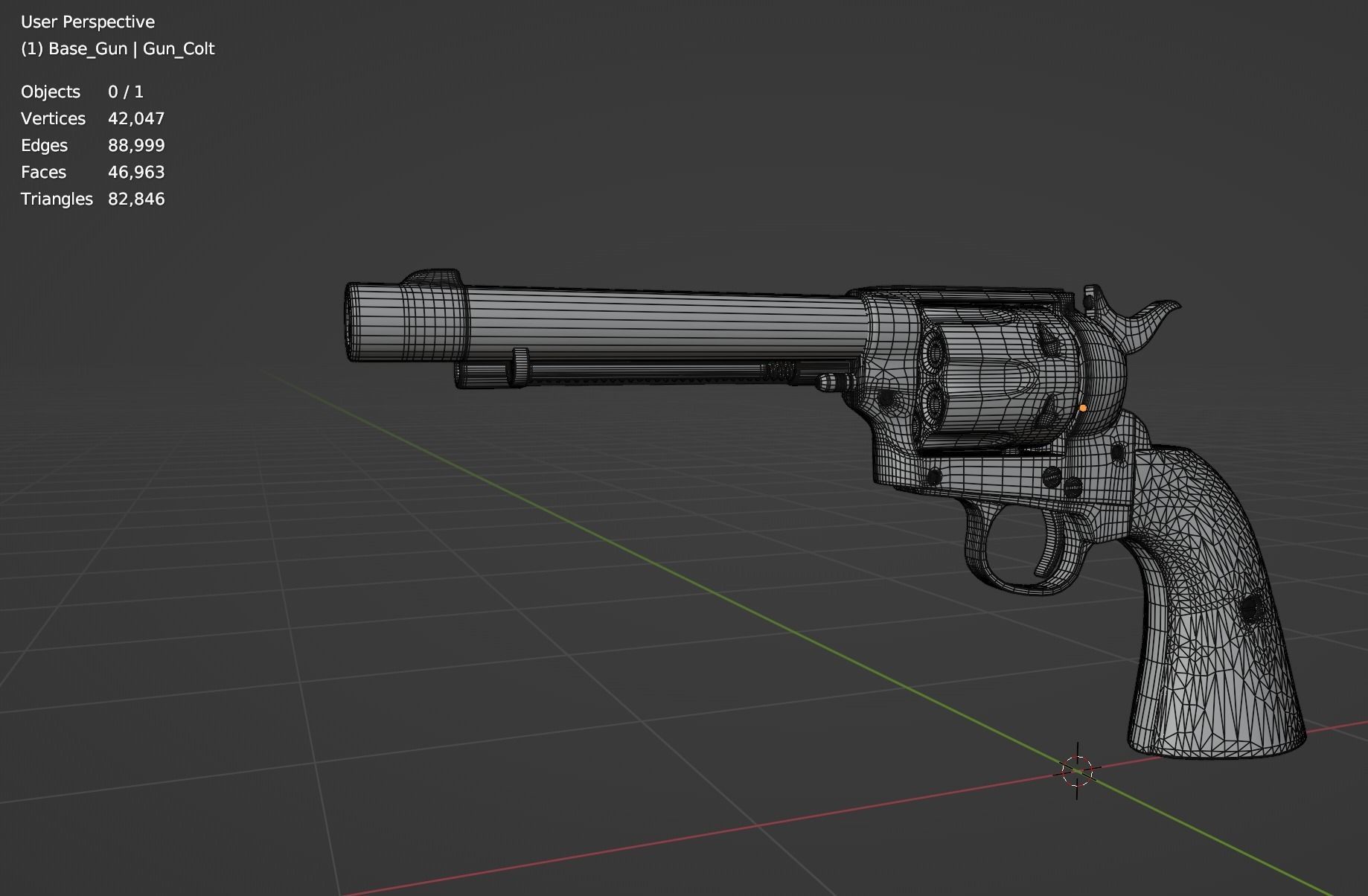Click the Vertices value '42,047'
1368x896 pixels.
coord(136,118)
